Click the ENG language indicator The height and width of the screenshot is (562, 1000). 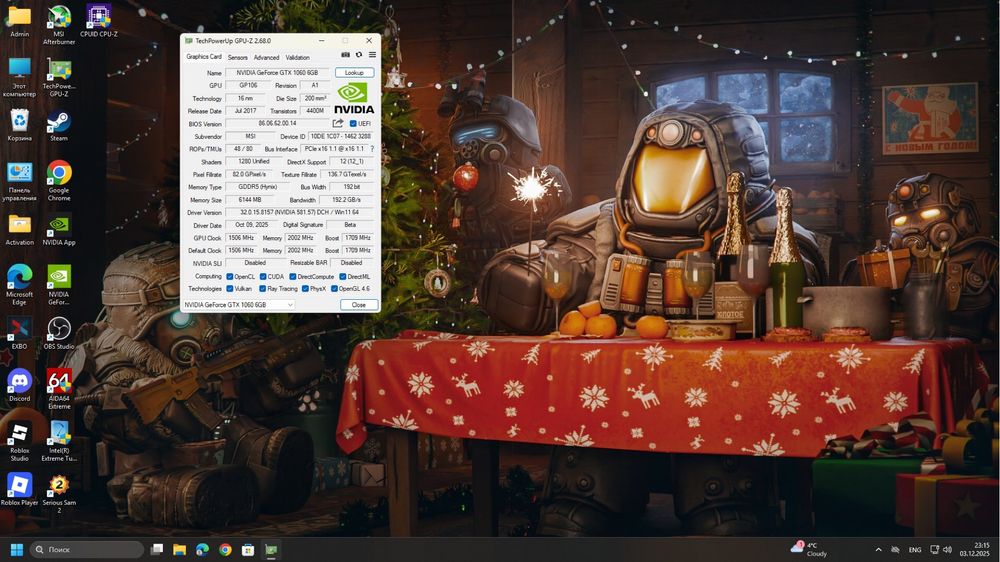click(915, 549)
